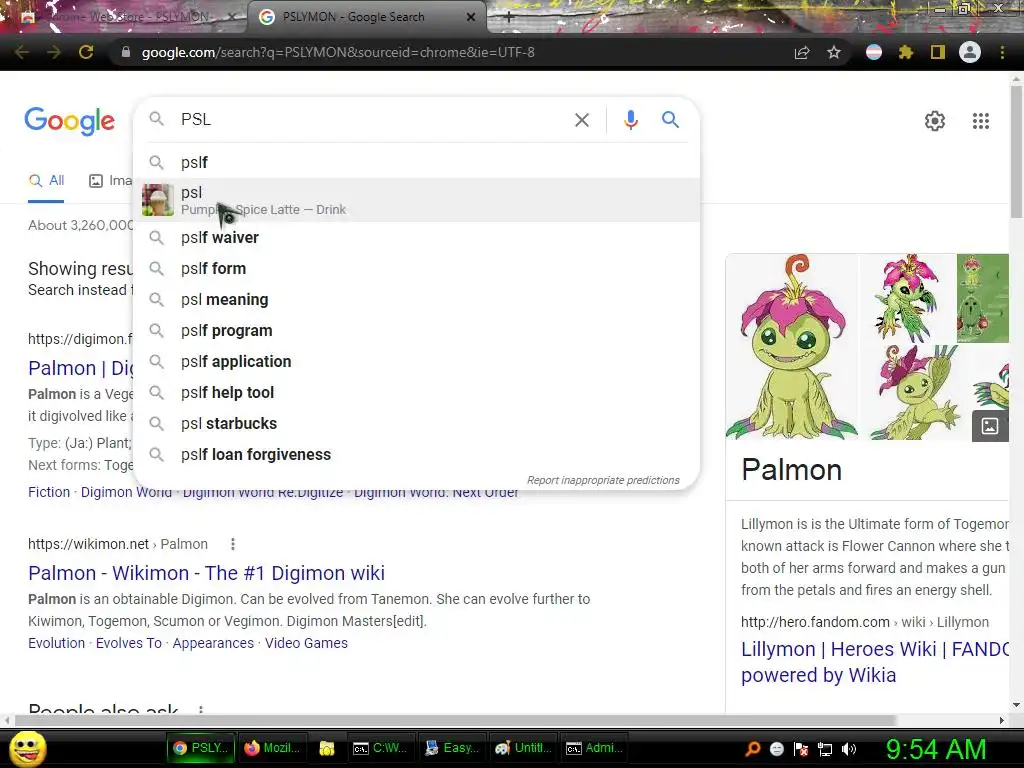
Task: Click the Chrome address bar URL
Action: click(x=338, y=52)
